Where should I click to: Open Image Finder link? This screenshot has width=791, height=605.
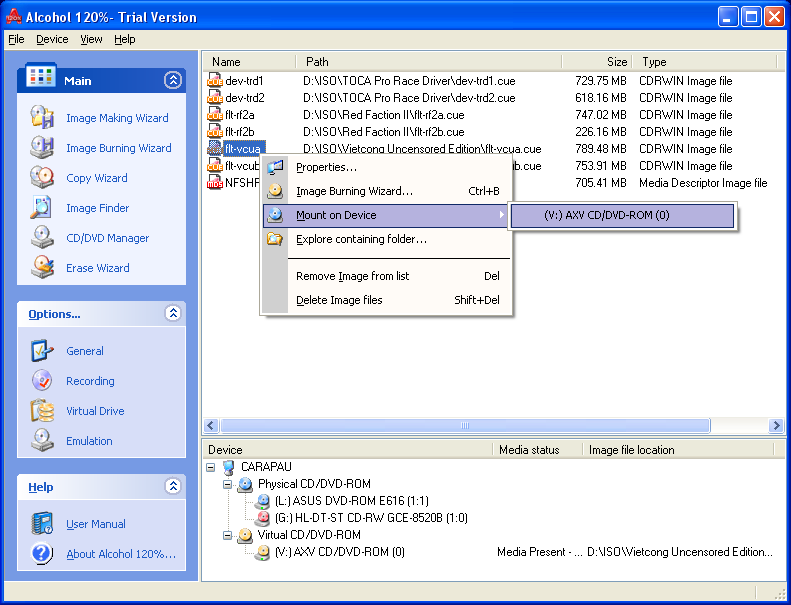(98, 208)
